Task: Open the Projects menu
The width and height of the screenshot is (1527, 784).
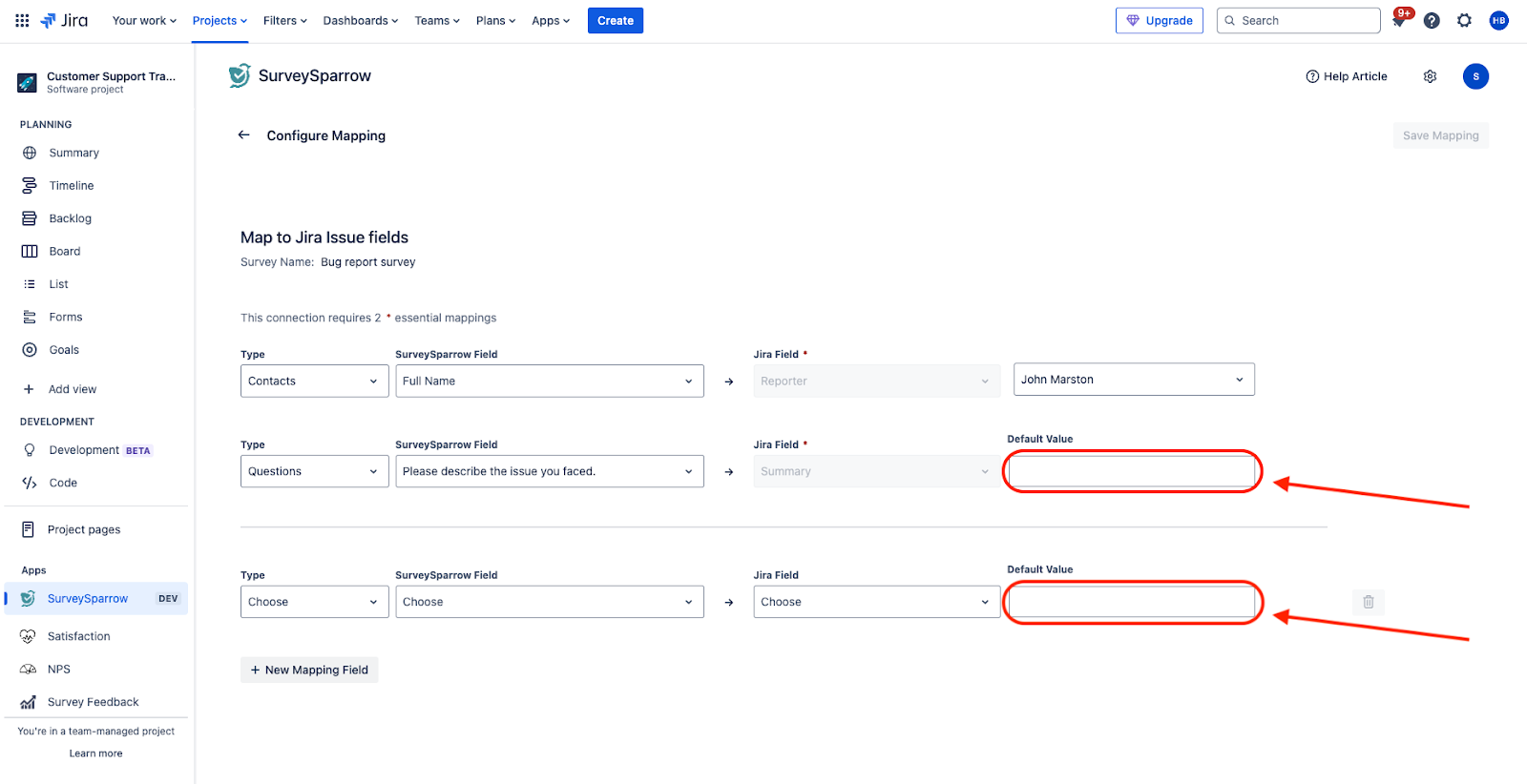Action: coord(220,20)
